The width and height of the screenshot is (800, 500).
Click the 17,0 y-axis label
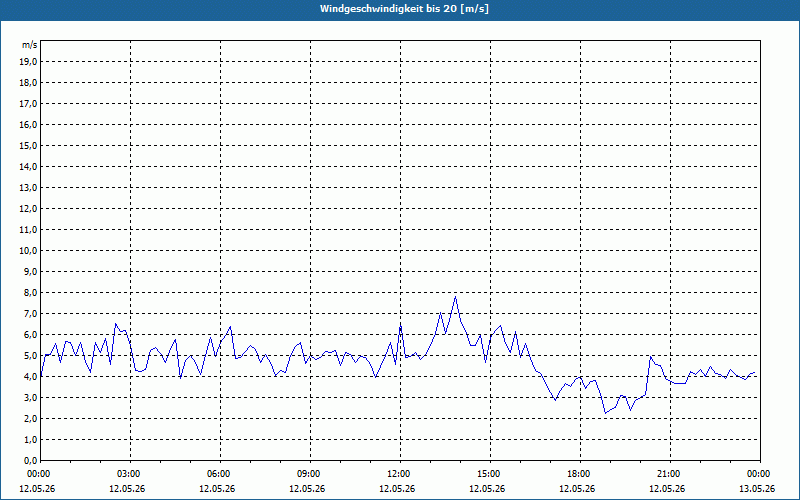[28, 104]
